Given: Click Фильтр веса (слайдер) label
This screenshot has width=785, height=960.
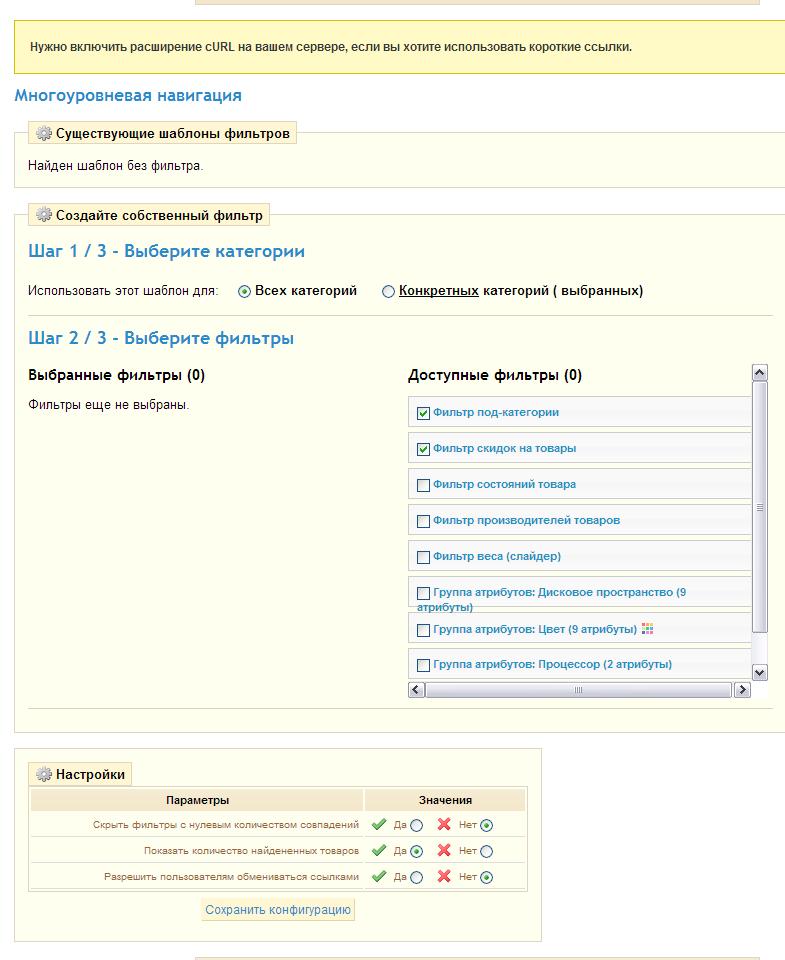Looking at the screenshot, I should 497,556.
